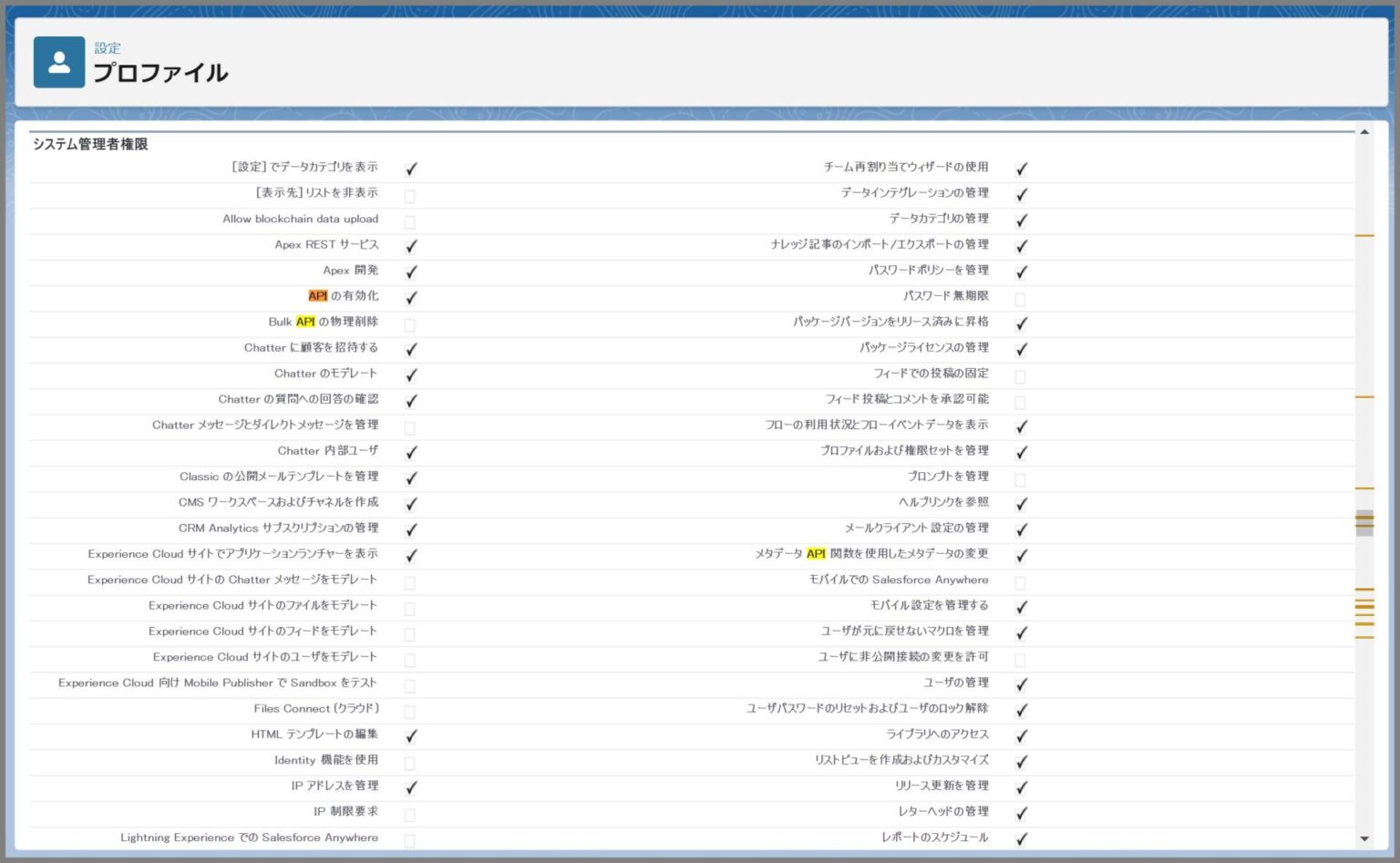Disable レポートのスケジュール permission
The width and height of the screenshot is (1400, 863).
click(x=1021, y=837)
